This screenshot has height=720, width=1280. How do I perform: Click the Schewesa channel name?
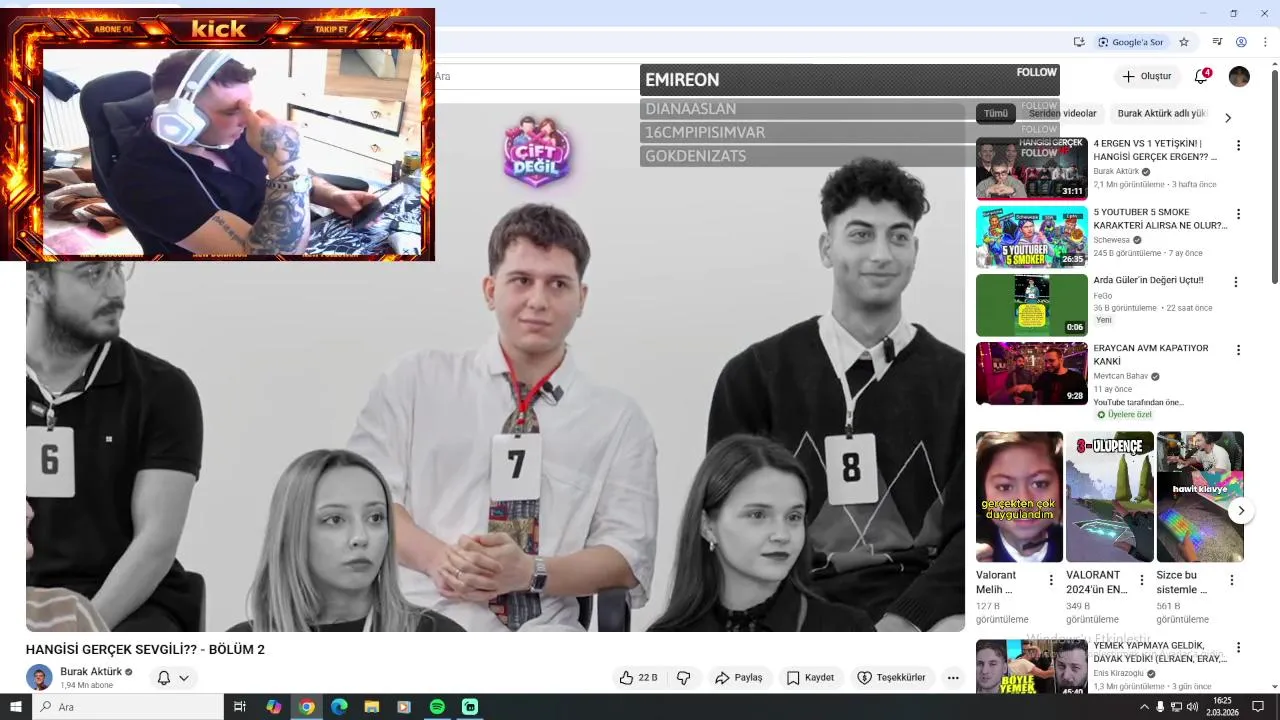click(1111, 240)
